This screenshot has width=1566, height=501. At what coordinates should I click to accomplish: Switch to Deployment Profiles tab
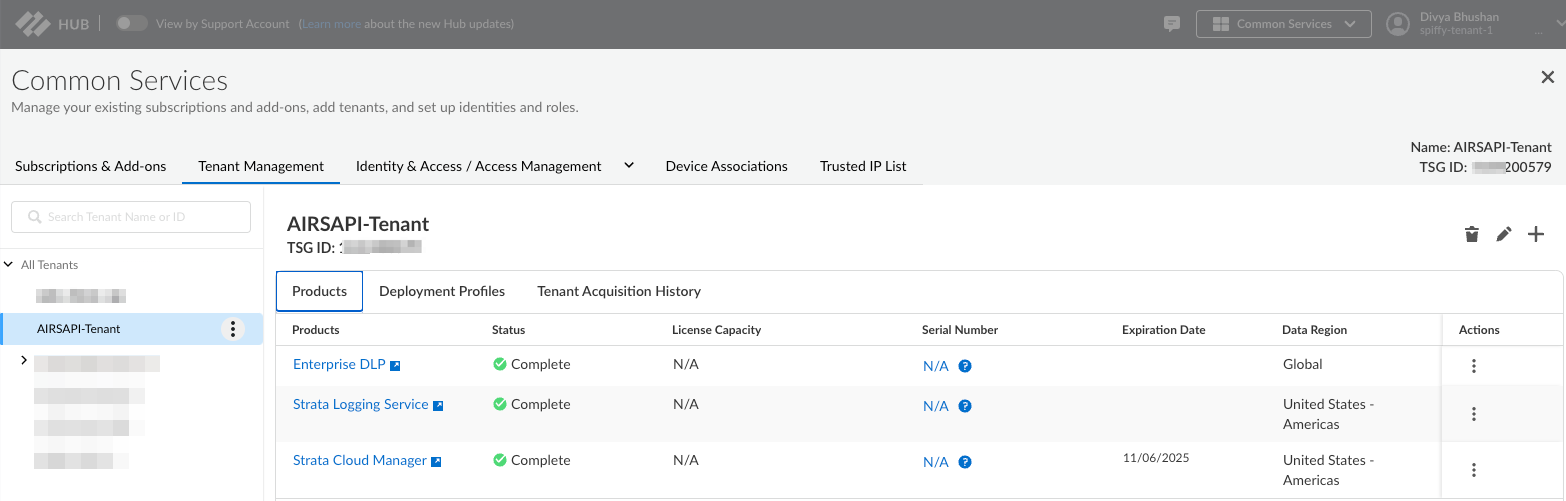(442, 291)
